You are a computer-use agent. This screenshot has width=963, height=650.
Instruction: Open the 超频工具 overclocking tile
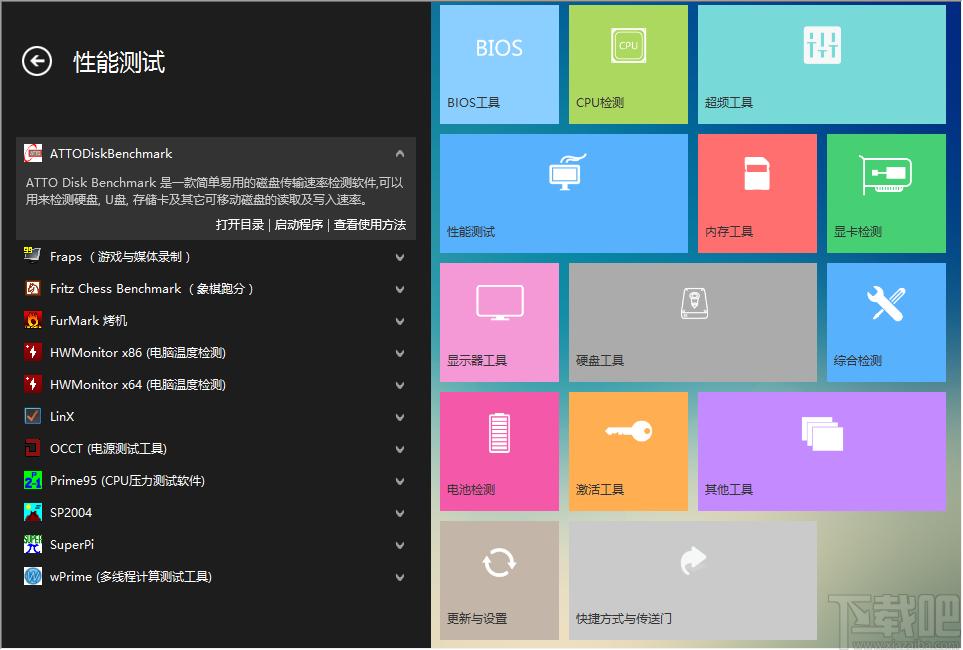(x=822, y=65)
